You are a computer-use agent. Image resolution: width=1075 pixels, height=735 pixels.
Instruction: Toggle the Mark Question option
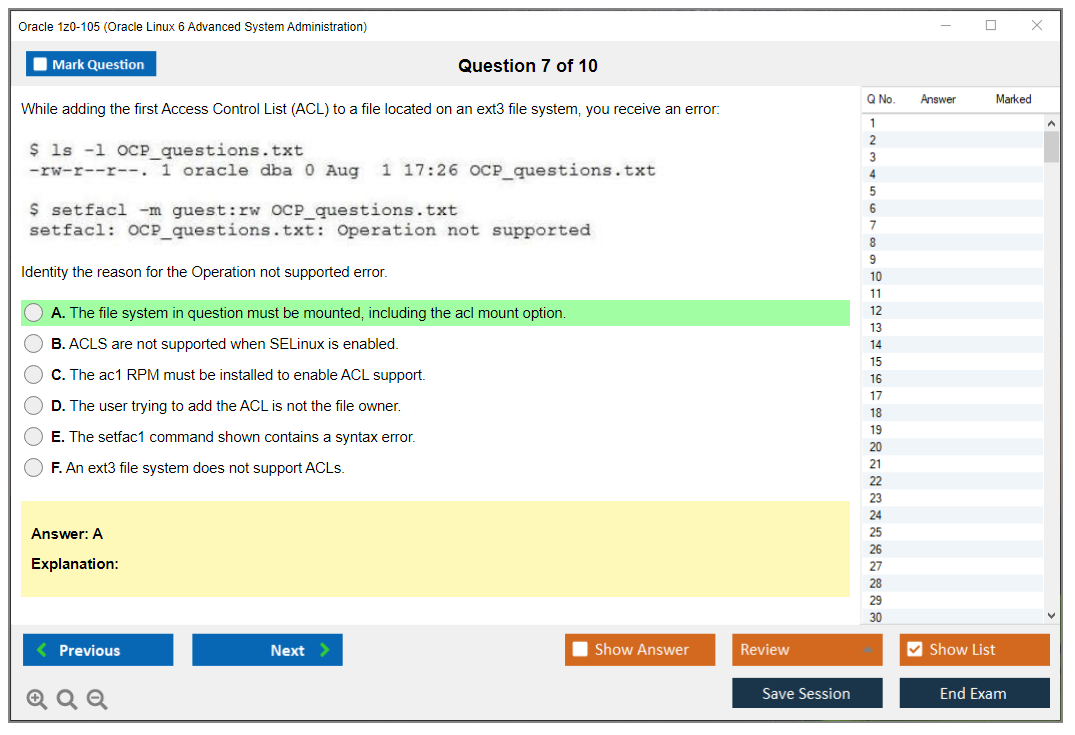click(x=90, y=63)
